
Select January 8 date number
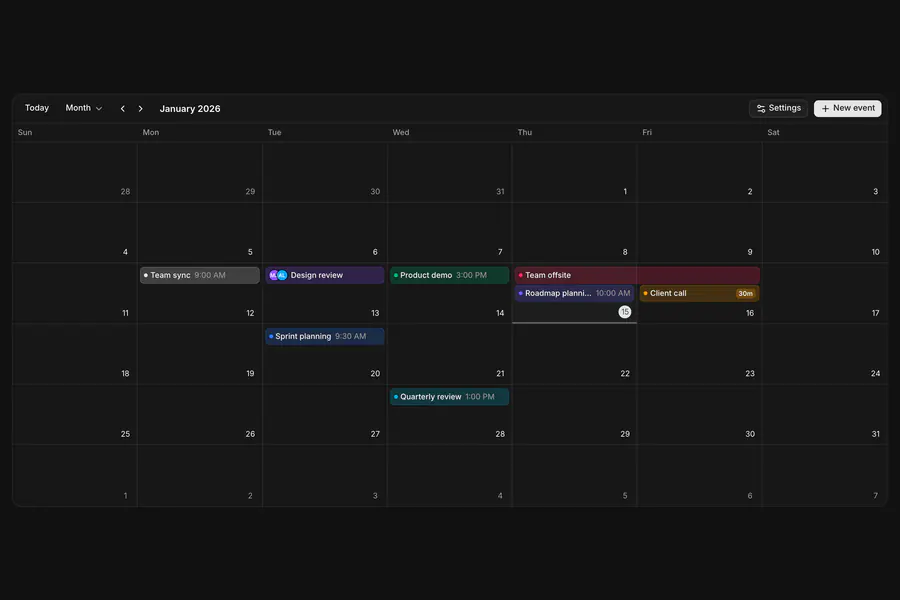pos(625,252)
